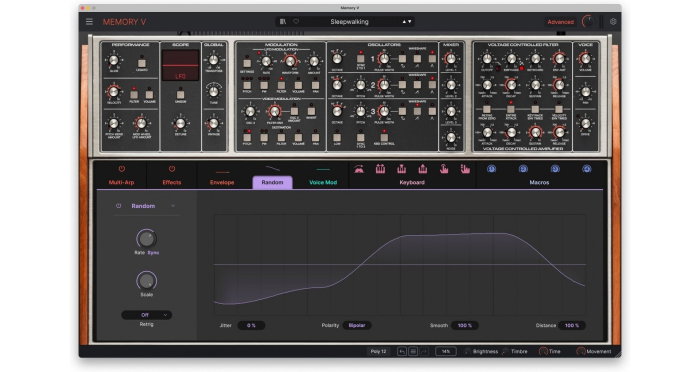Click the Multi-Arp power icon
This screenshot has width=700, height=372.
(121, 169)
